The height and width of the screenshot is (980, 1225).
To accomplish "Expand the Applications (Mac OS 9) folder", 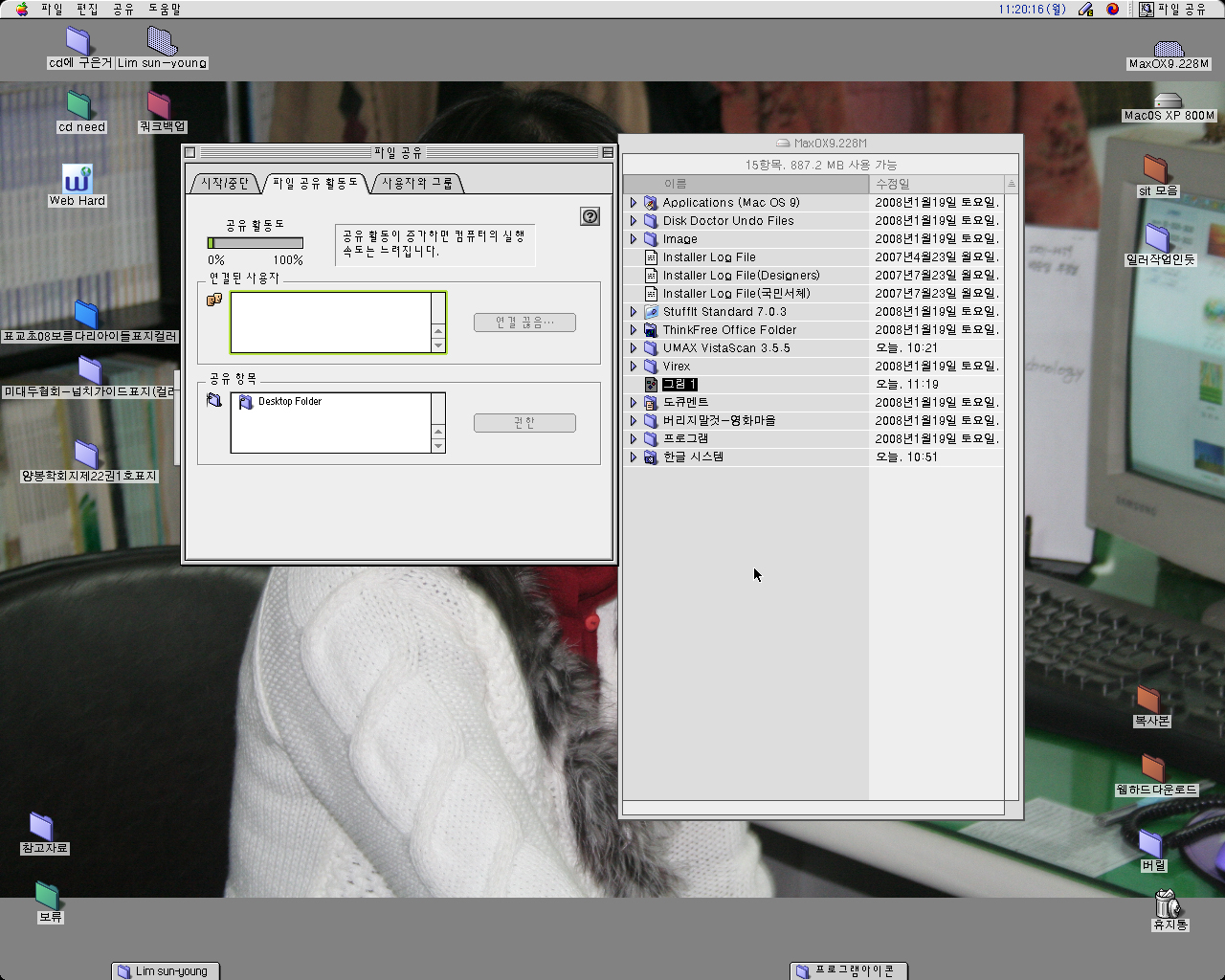I will pyautogui.click(x=633, y=203).
